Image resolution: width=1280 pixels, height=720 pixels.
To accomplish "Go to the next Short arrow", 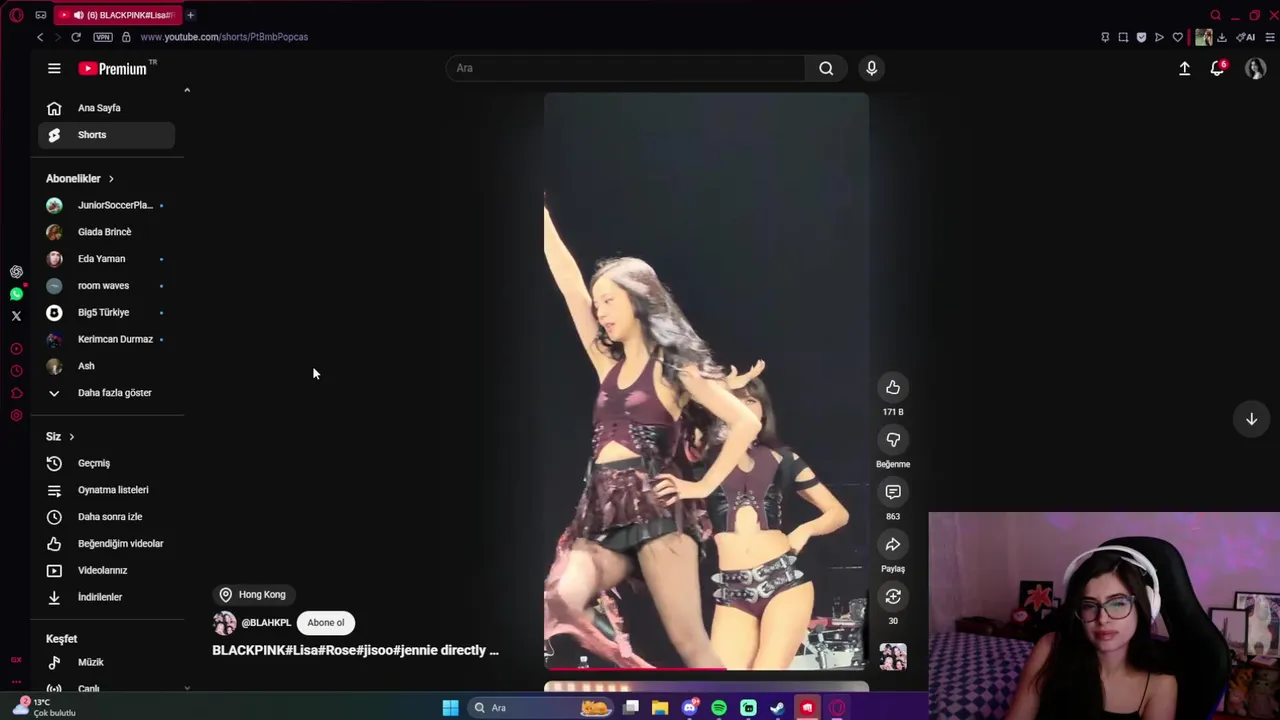I will (1251, 419).
